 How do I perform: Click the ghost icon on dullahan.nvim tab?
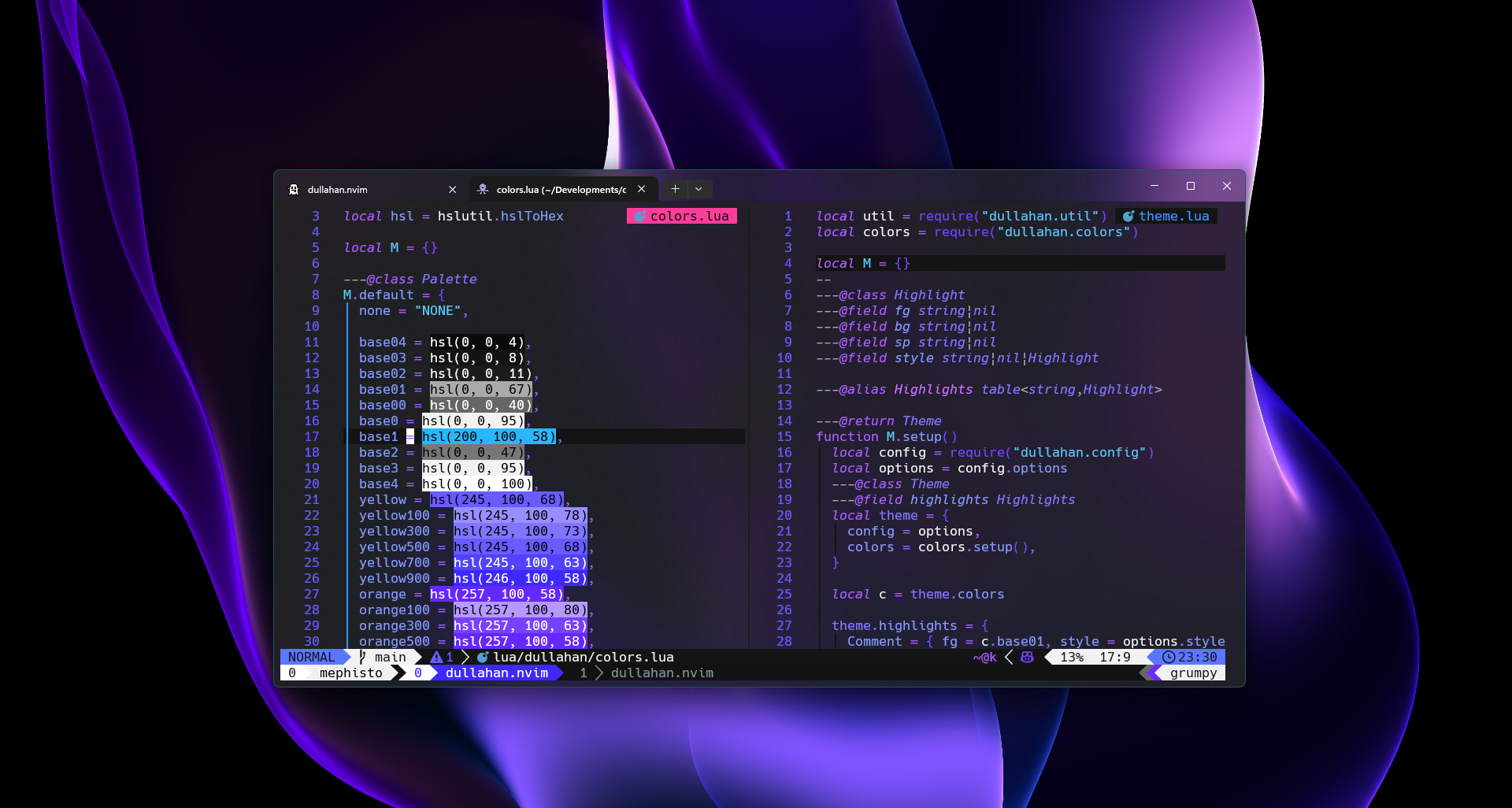coord(294,189)
